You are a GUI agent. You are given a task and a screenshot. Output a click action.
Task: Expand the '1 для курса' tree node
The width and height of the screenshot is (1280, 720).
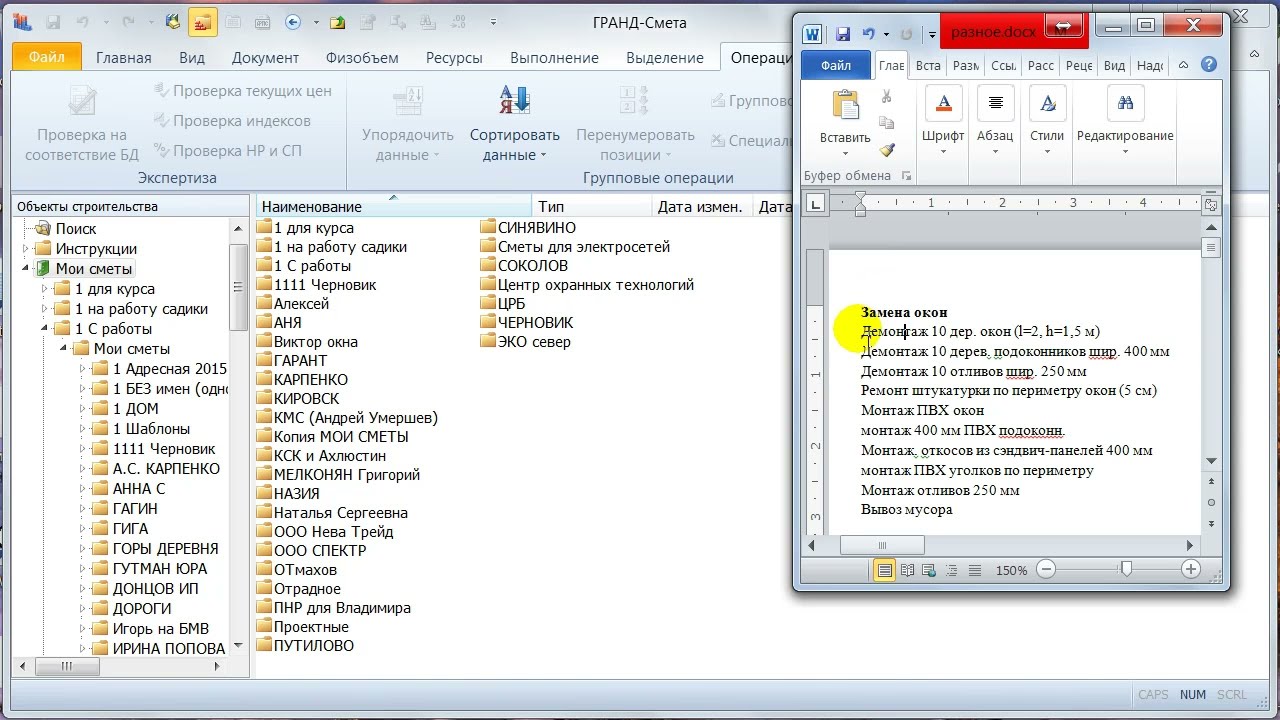[45, 289]
